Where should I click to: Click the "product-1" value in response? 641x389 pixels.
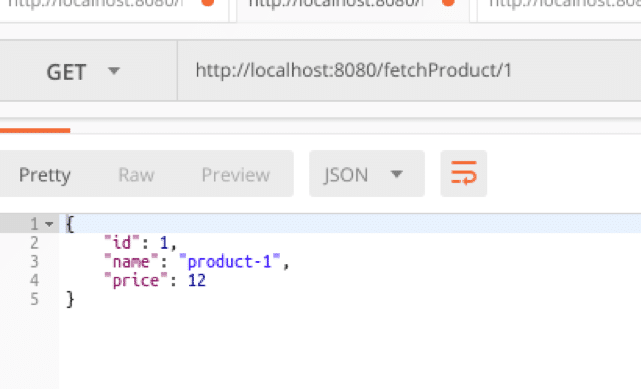(x=229, y=262)
